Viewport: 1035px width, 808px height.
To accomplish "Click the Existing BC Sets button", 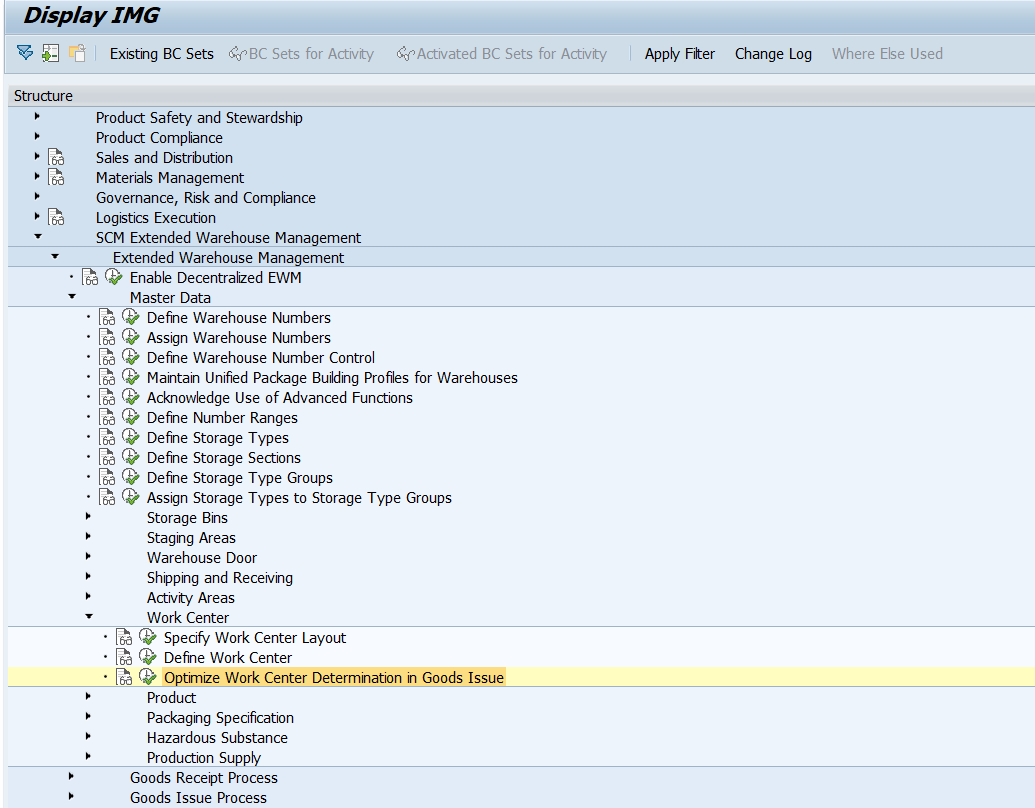I will point(162,53).
